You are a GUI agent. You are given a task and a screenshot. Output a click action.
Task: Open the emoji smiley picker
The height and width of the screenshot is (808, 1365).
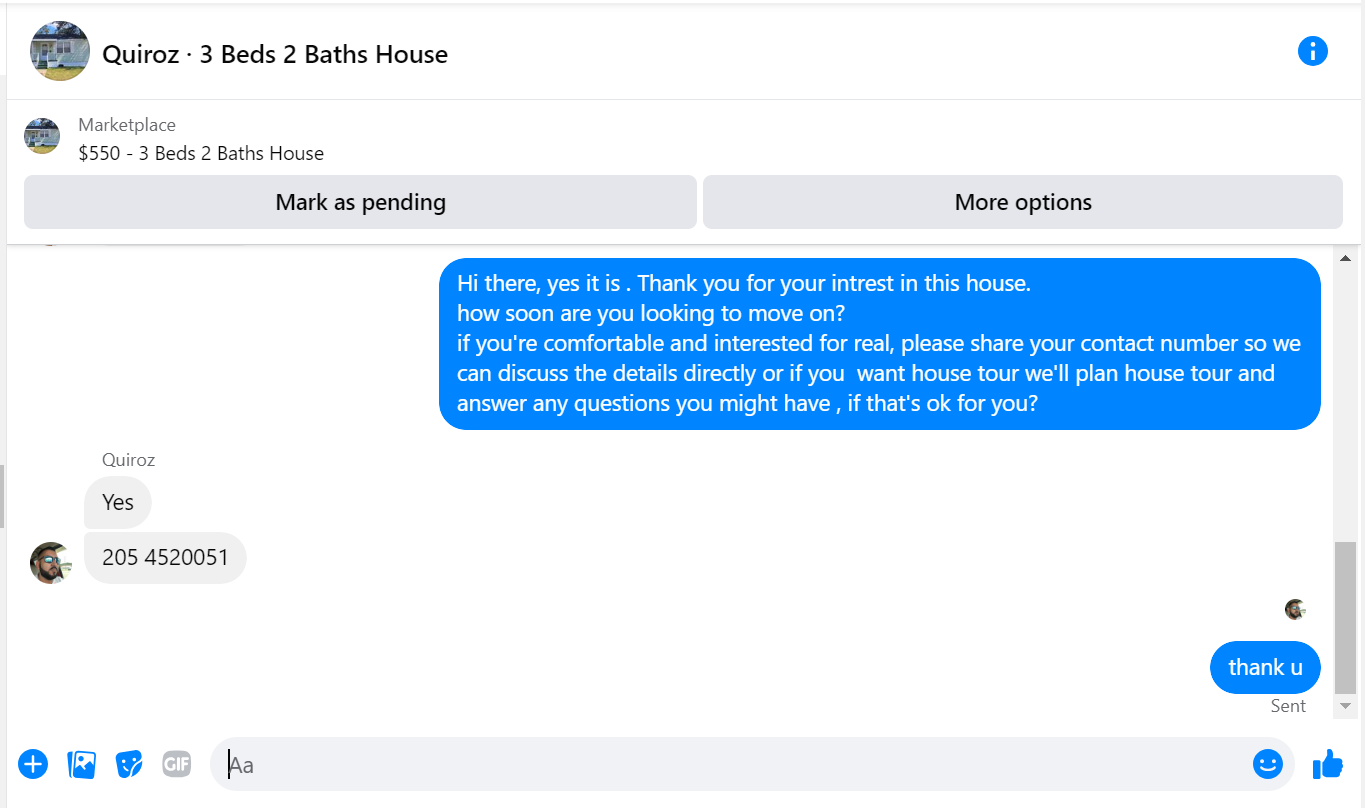(x=1267, y=764)
